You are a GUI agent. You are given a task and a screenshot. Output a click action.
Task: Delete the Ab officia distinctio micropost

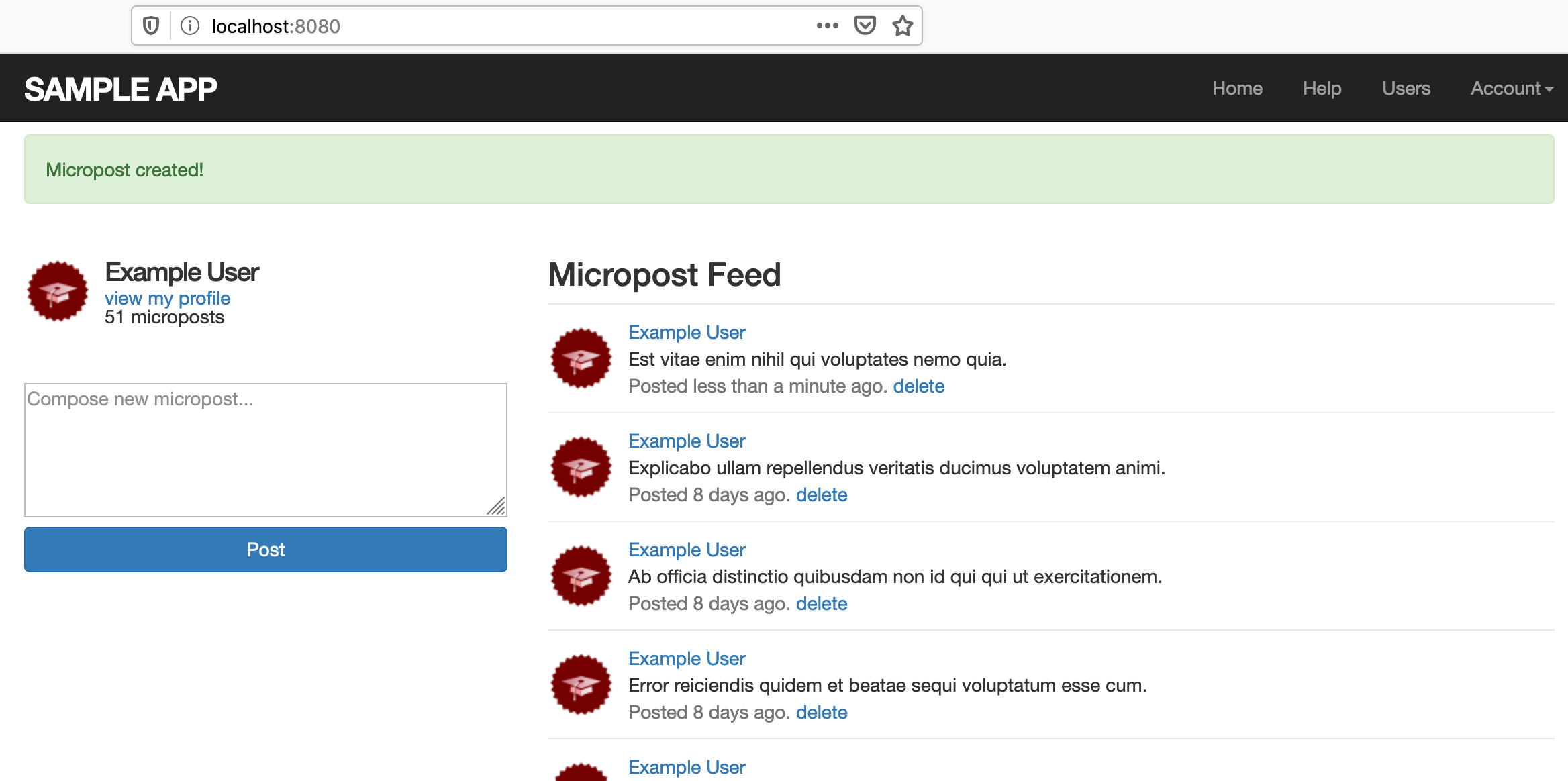click(822, 604)
